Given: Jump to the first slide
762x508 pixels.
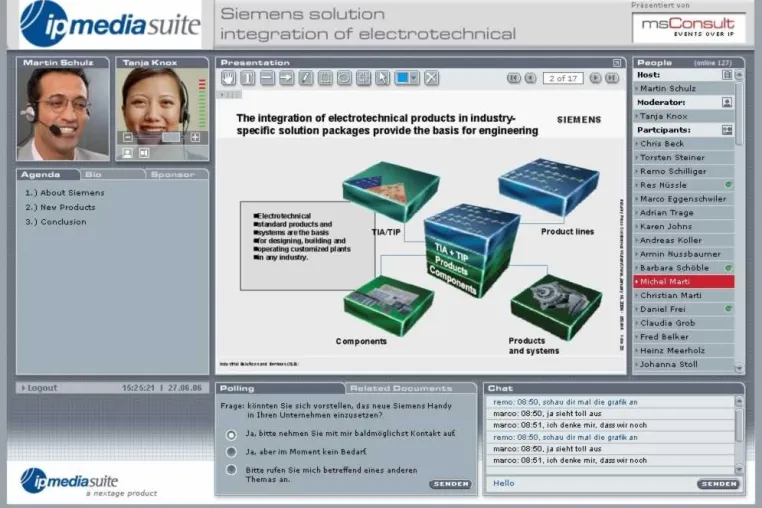Looking at the screenshot, I should [x=513, y=78].
